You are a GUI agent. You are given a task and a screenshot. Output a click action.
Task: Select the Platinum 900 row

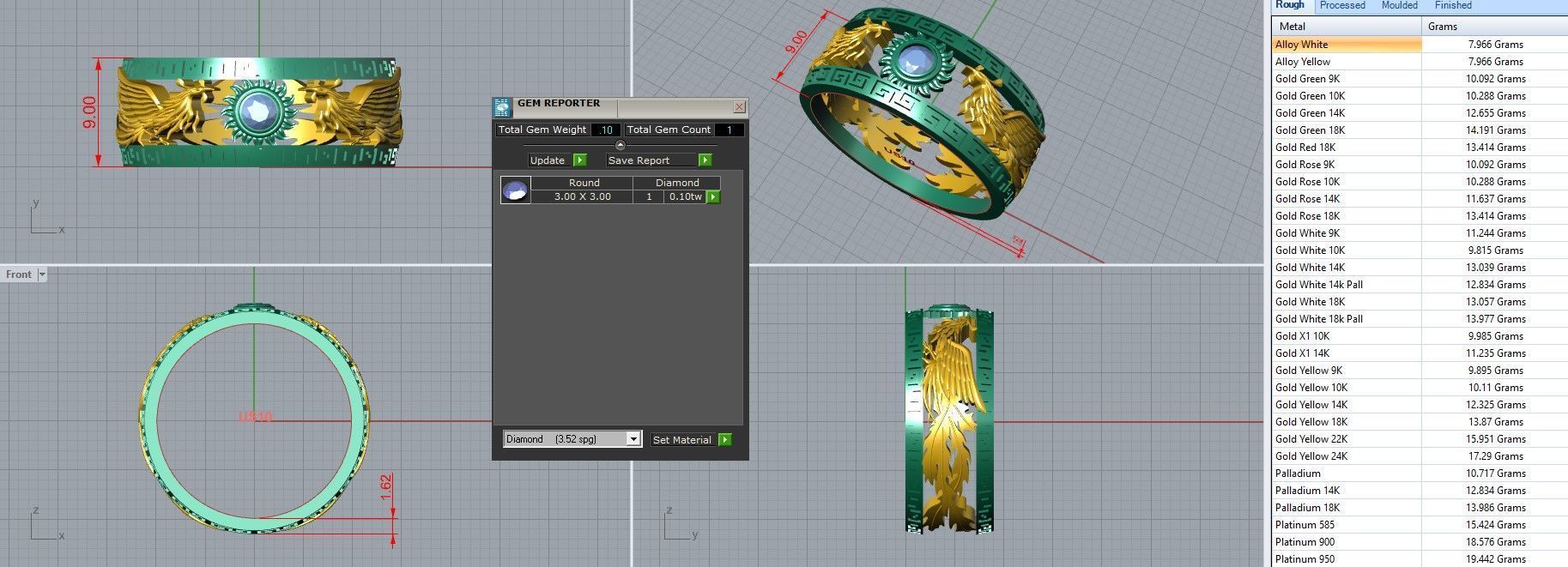(1420, 542)
